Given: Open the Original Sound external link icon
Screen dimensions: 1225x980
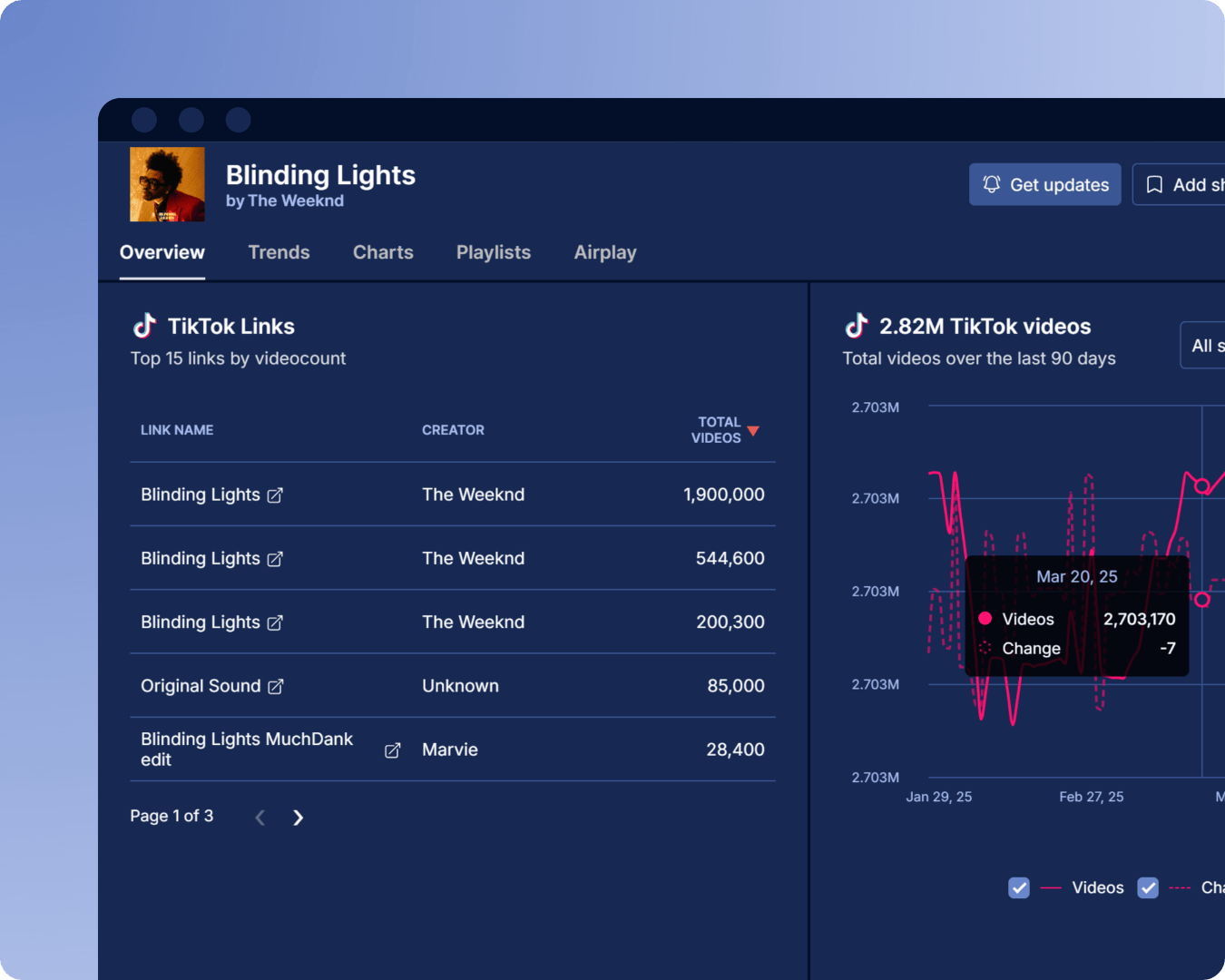Looking at the screenshot, I should (x=276, y=687).
